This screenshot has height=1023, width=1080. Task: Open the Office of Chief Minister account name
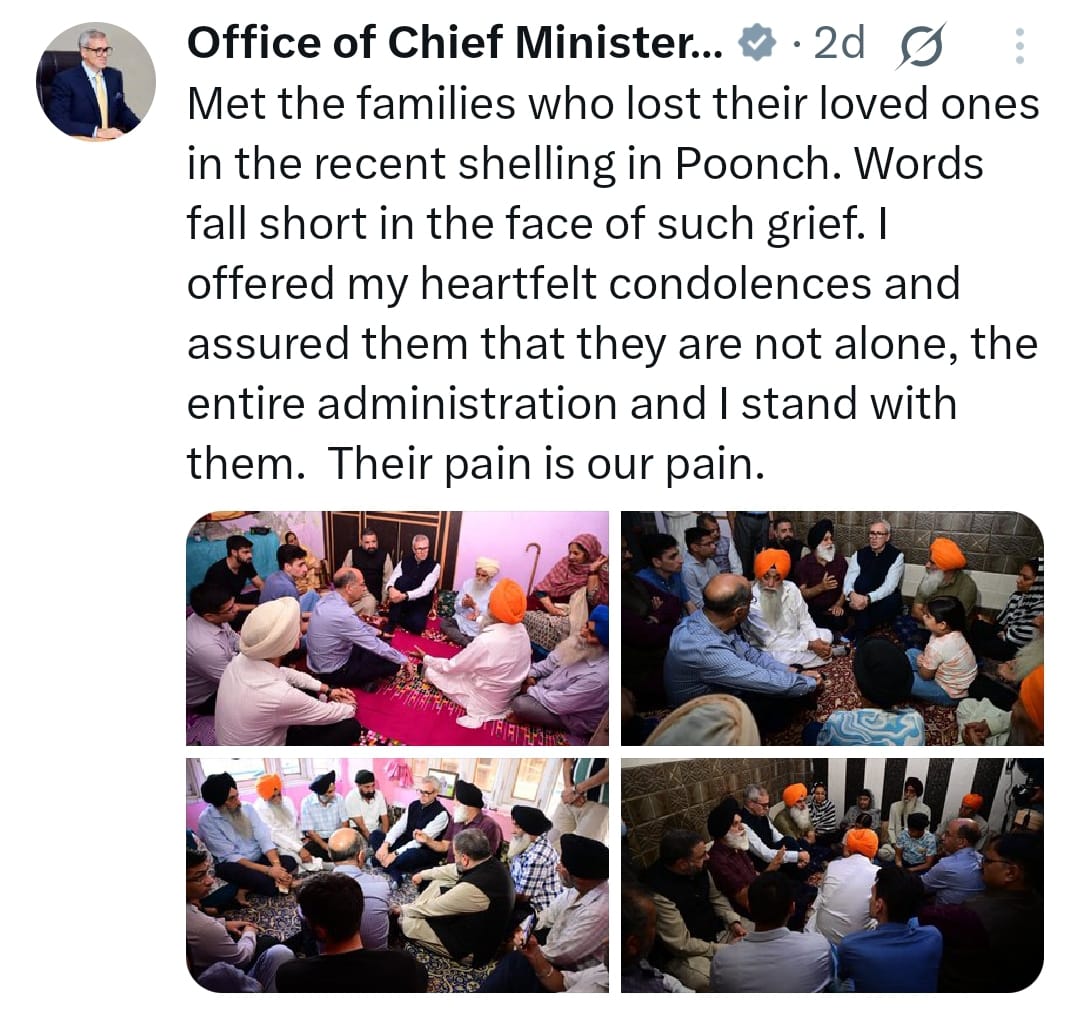click(455, 43)
